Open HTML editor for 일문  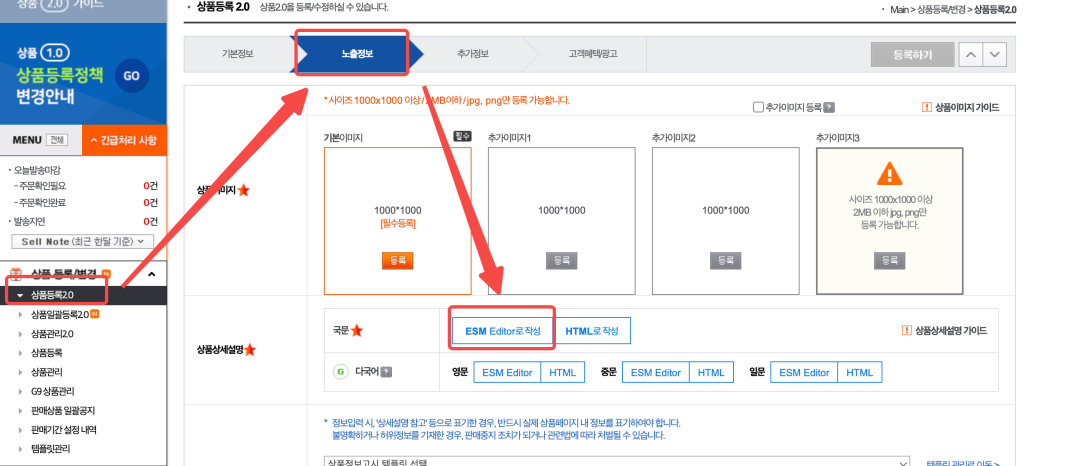[860, 372]
